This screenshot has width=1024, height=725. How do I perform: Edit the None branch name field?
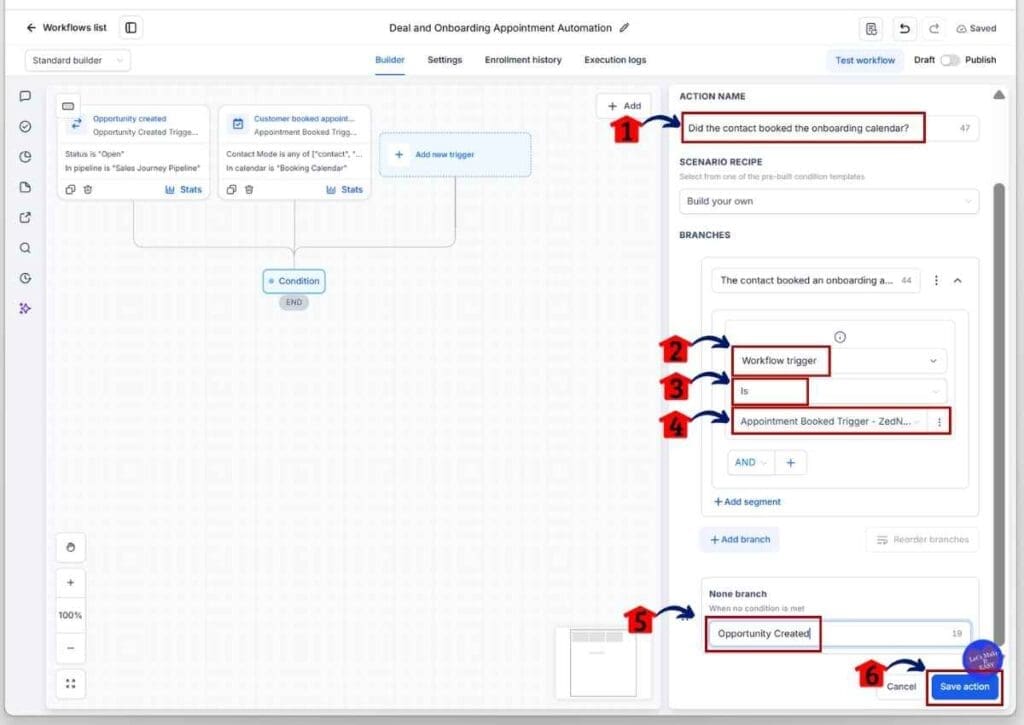click(x=839, y=634)
